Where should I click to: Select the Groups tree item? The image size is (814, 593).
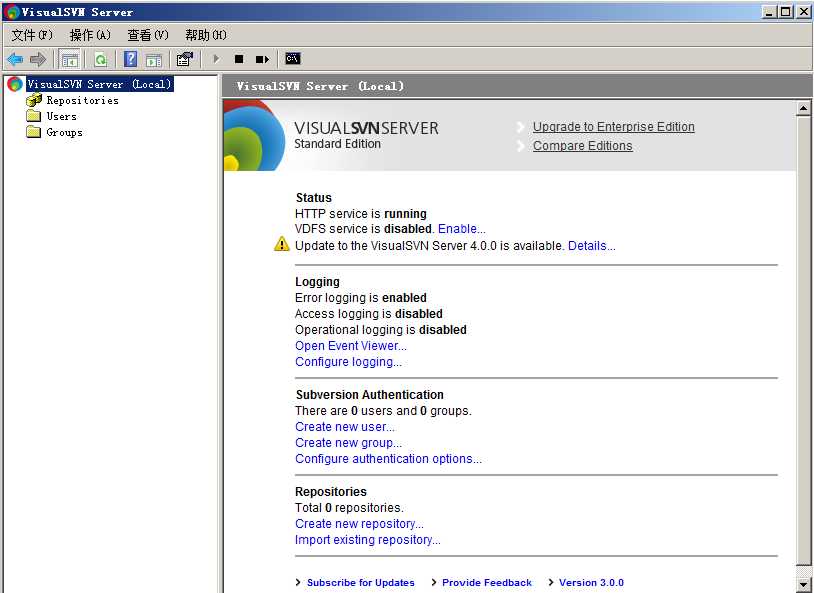point(64,132)
